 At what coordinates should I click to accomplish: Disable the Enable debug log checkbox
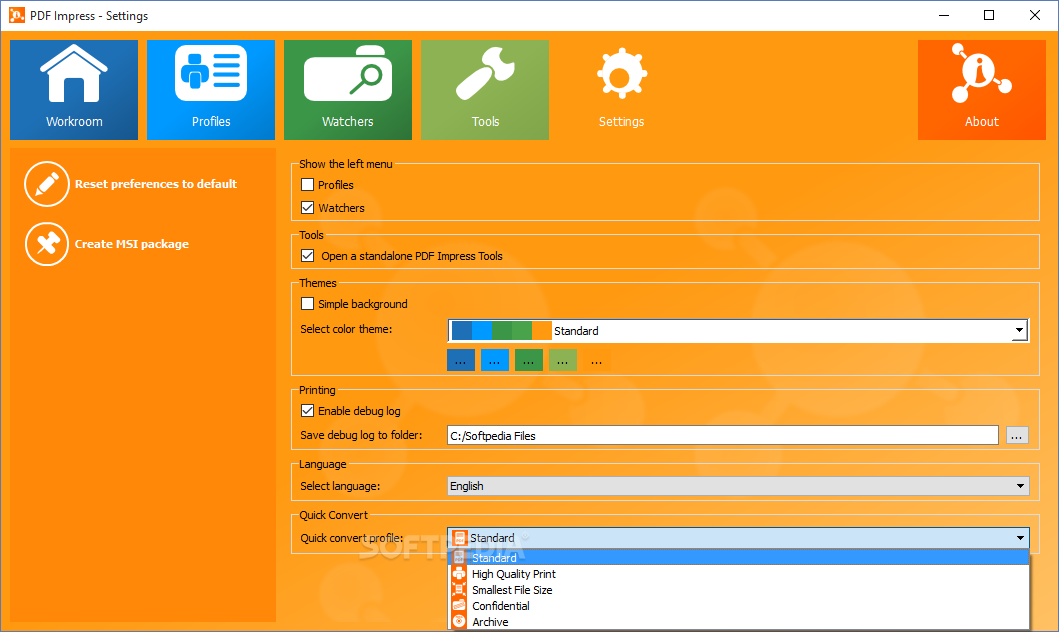[307, 411]
